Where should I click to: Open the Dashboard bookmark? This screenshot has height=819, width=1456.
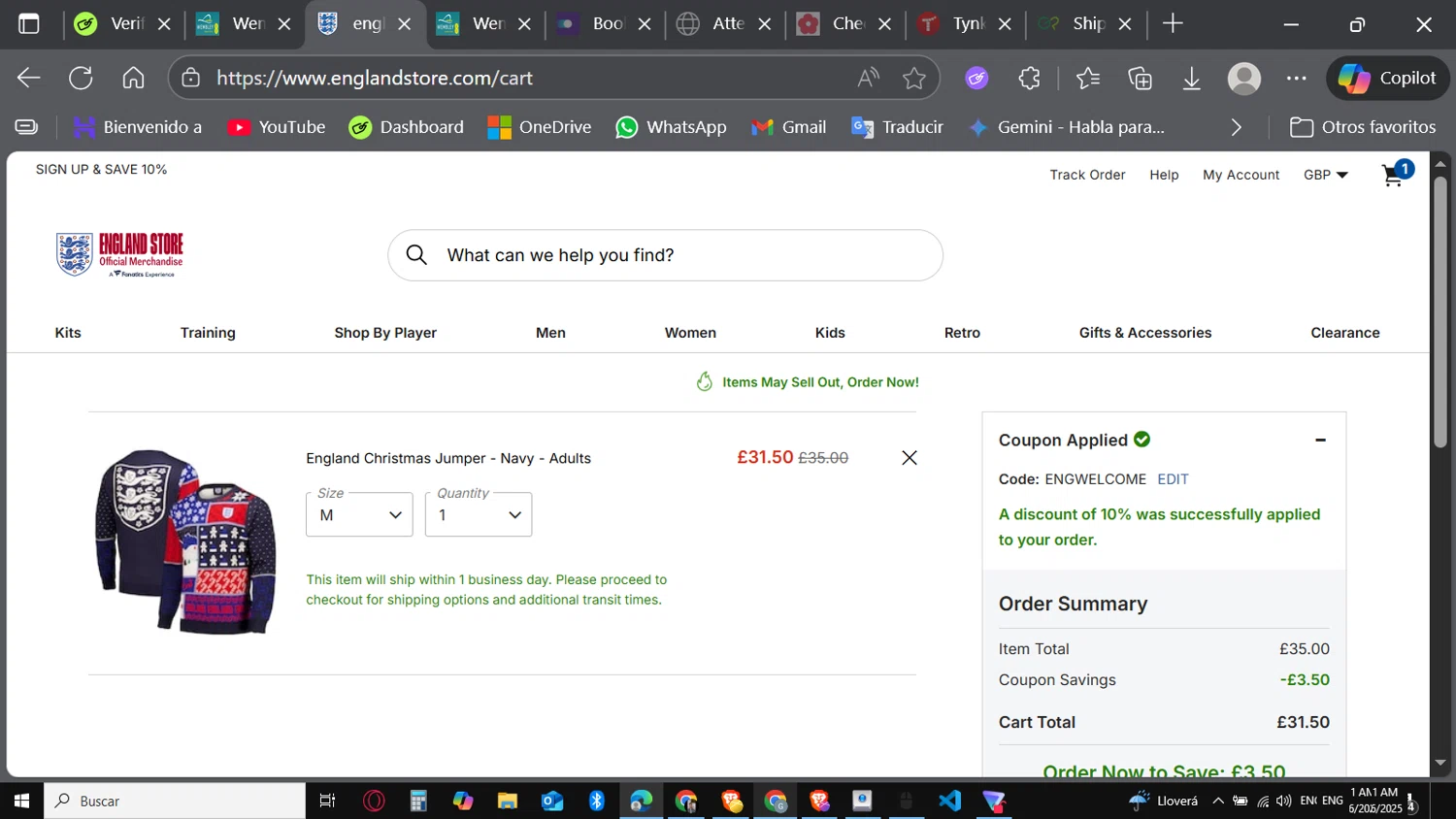(406, 127)
